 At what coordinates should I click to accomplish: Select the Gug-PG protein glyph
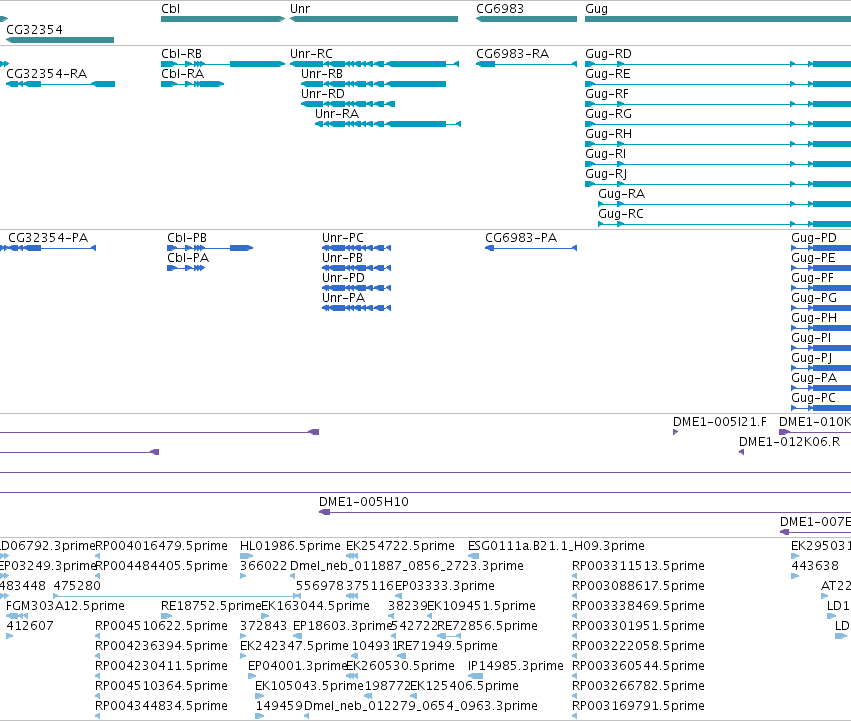tap(821, 308)
